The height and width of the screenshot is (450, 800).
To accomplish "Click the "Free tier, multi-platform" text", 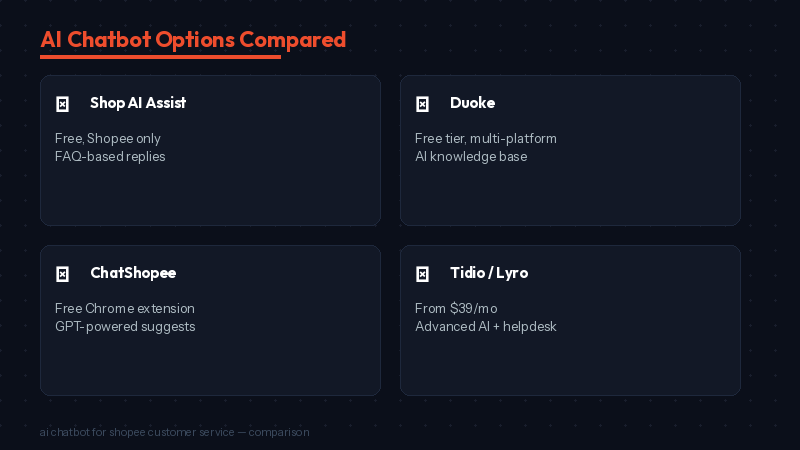I will 486,138.
